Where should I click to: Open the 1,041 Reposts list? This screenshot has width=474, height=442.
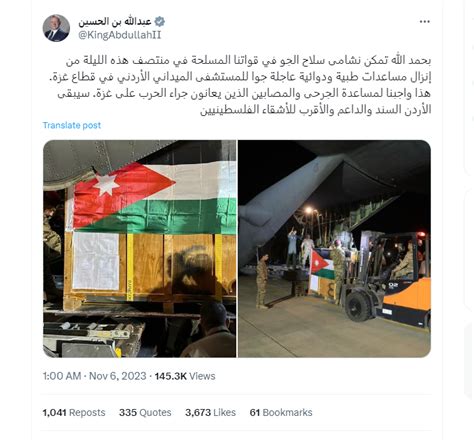(x=74, y=413)
